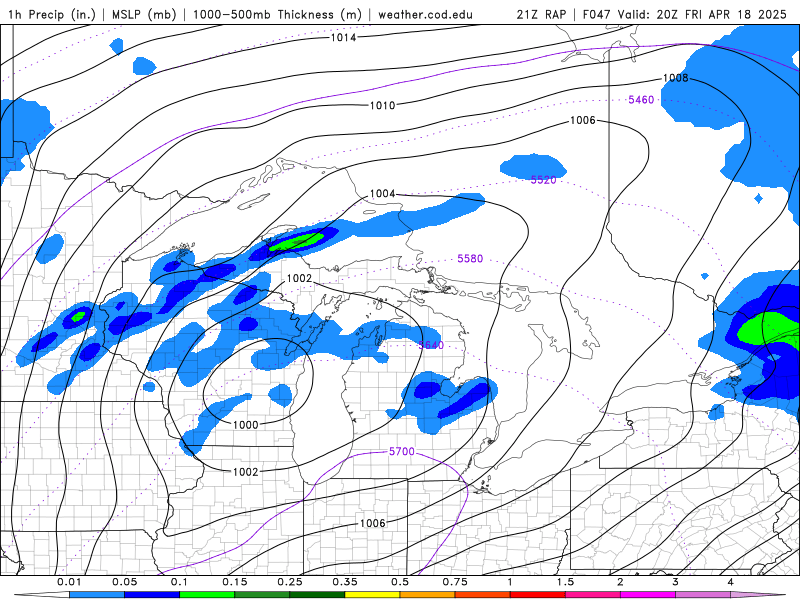The width and height of the screenshot is (800, 600).
Task: Select the 1000 isobar label at low center
Action: click(x=245, y=425)
